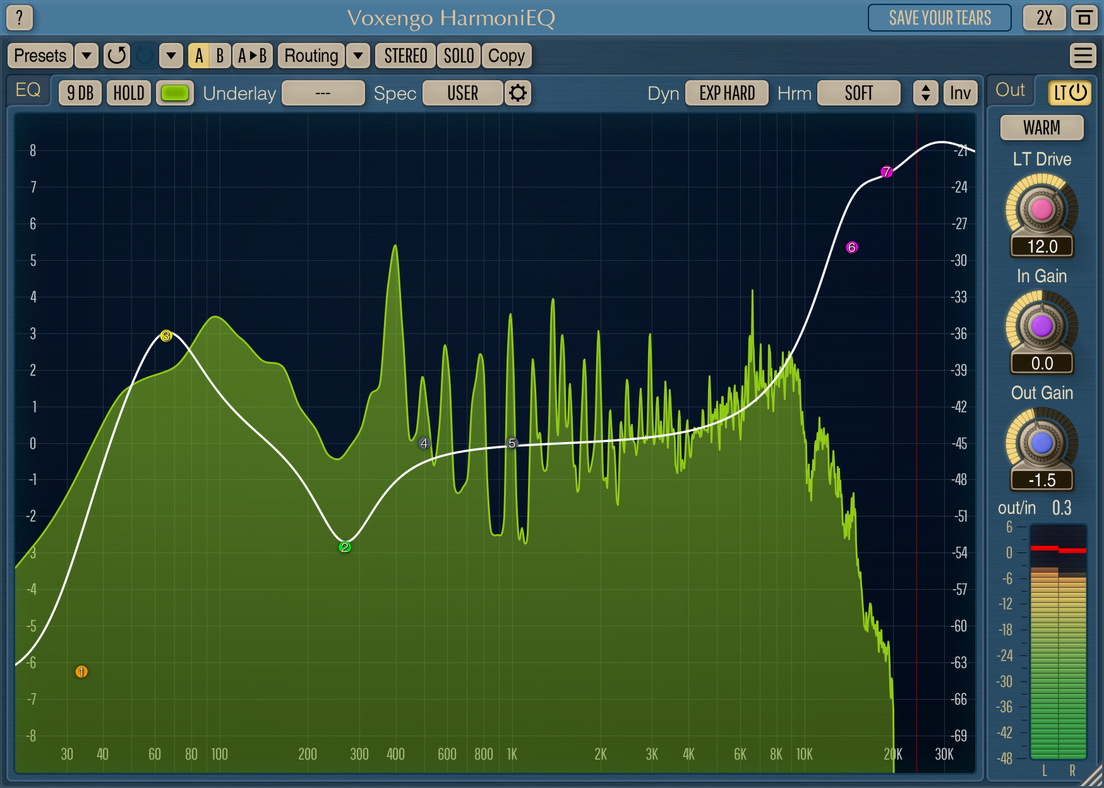Select EQ band point 7
This screenshot has height=788, width=1104.
(x=886, y=172)
